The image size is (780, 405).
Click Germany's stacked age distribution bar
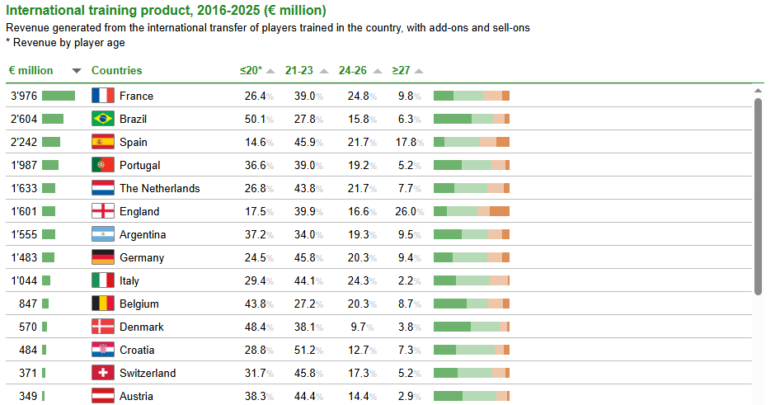pyautogui.click(x=471, y=258)
